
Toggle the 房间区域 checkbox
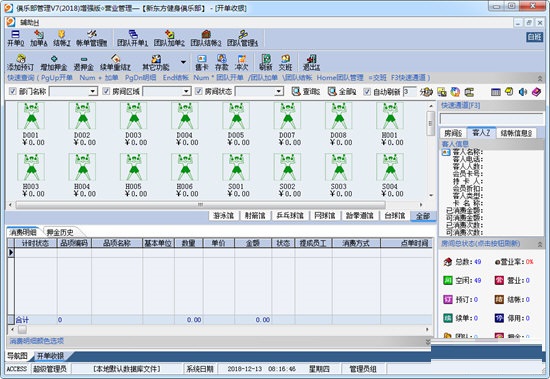[x=106, y=92]
